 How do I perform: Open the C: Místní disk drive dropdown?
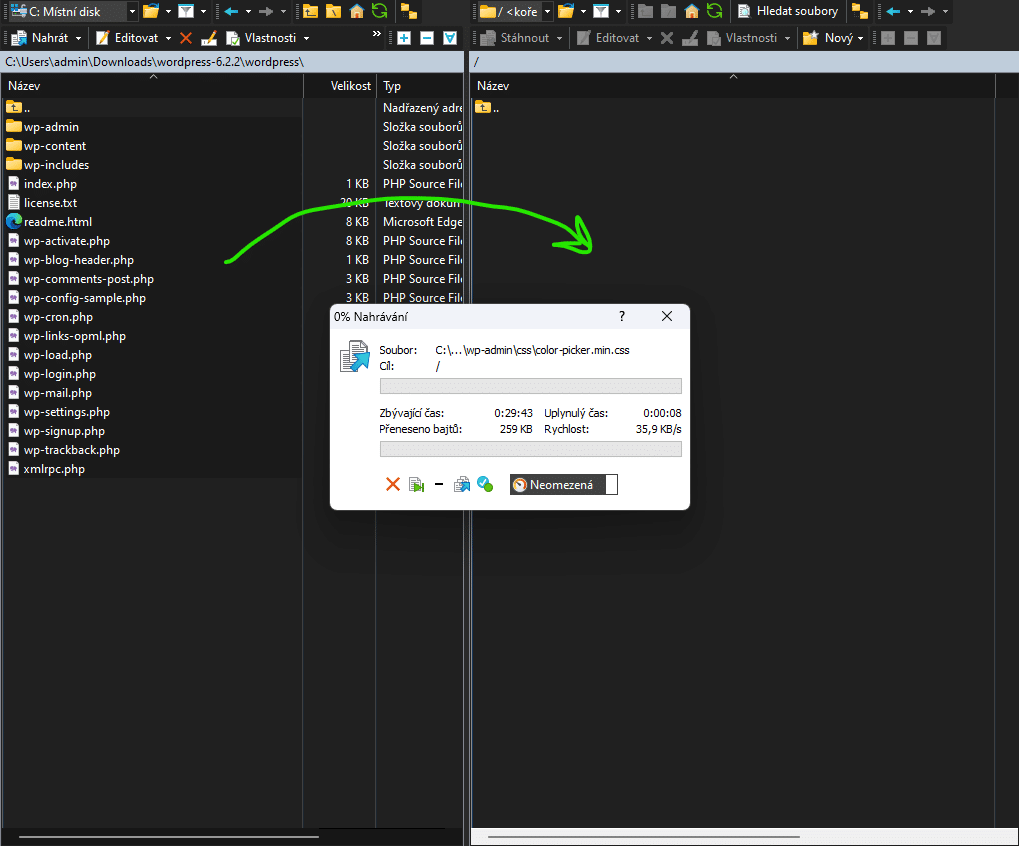pyautogui.click(x=132, y=11)
